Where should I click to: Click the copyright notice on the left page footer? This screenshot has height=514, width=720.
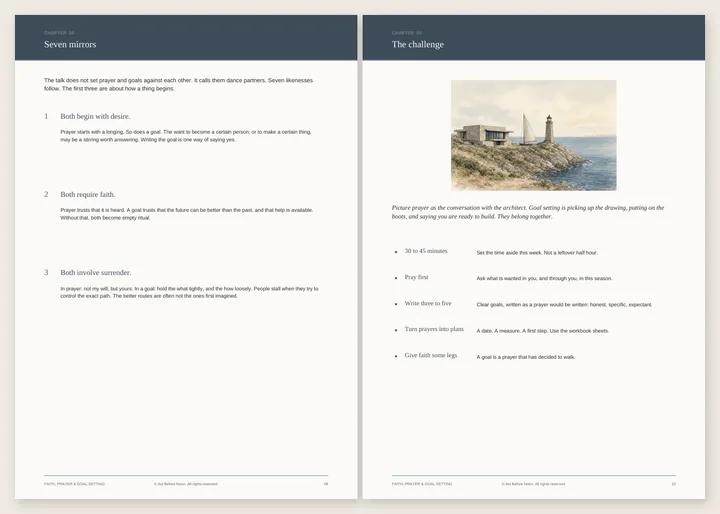186,484
